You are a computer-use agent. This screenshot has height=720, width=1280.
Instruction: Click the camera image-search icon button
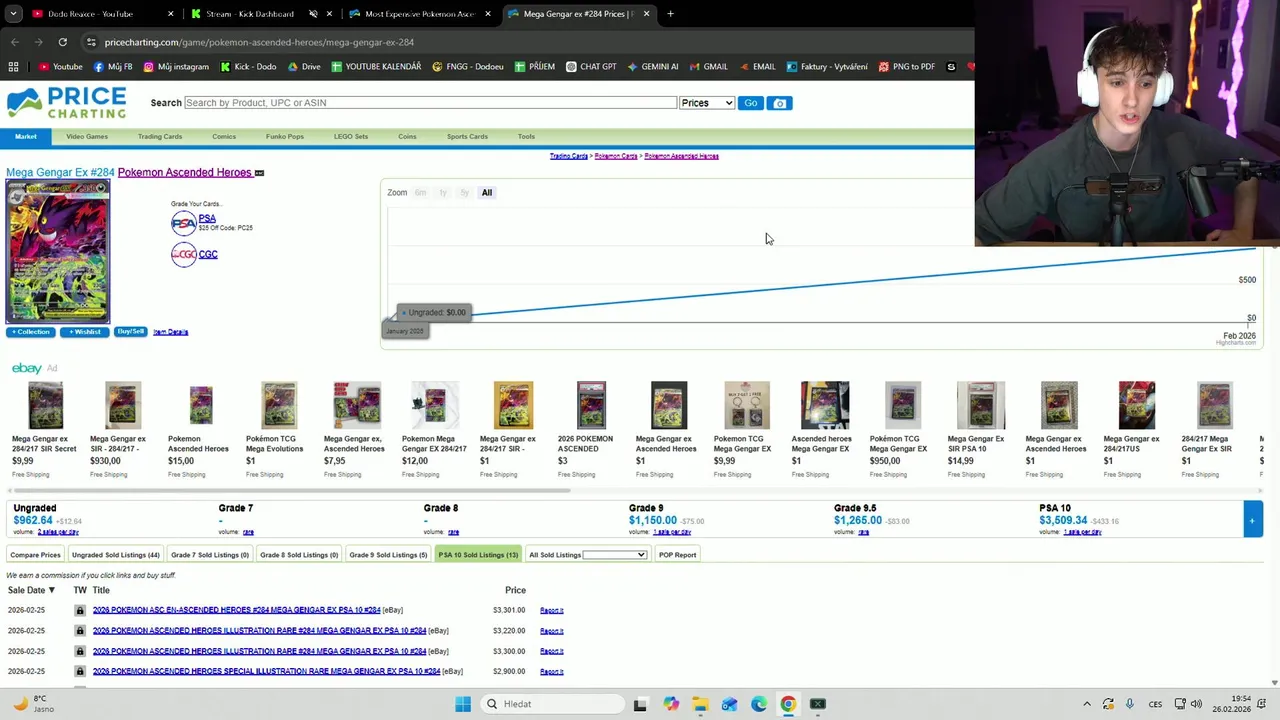(x=780, y=103)
